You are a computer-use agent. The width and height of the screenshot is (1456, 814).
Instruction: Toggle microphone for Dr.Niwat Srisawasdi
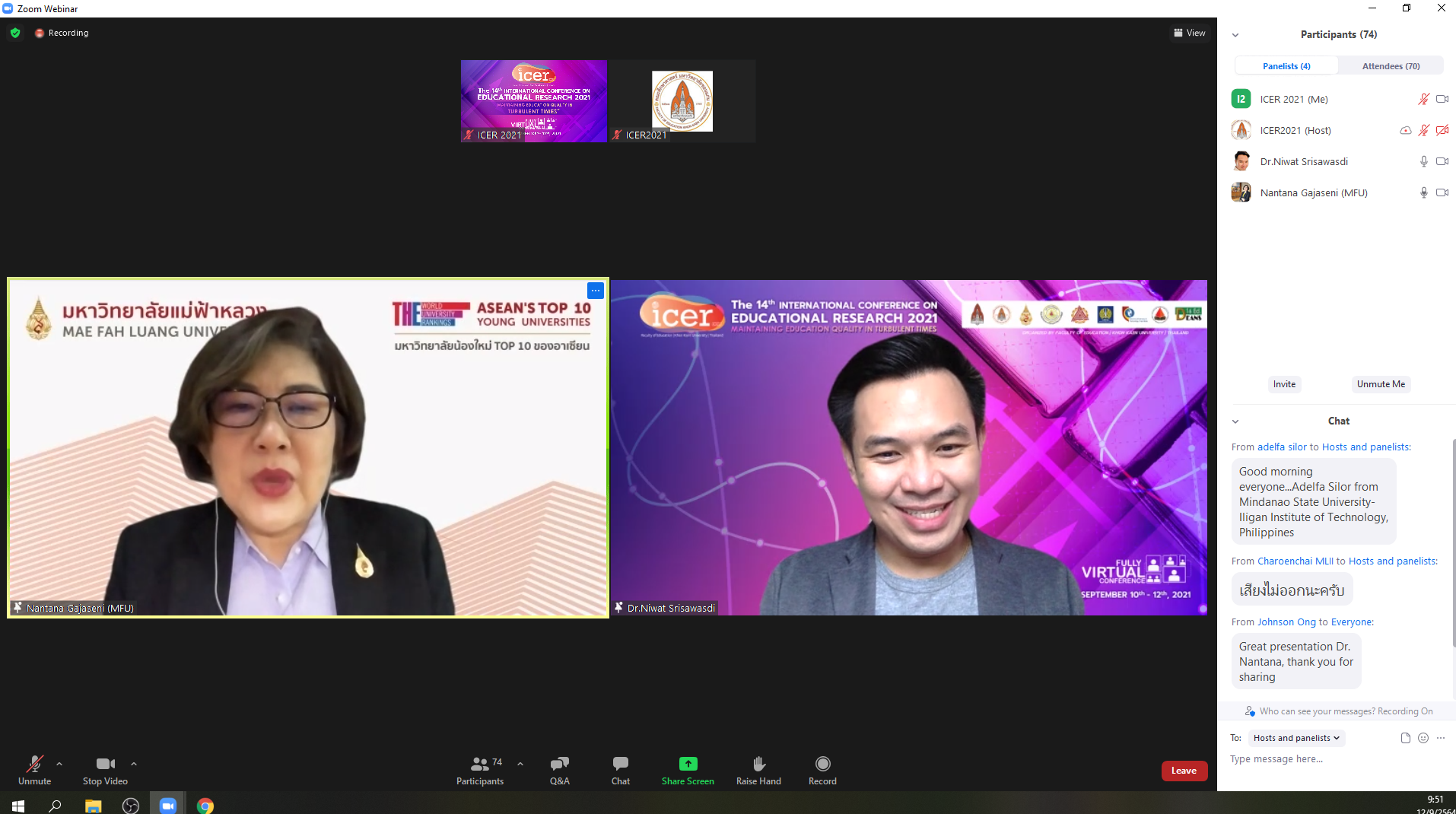(x=1423, y=161)
